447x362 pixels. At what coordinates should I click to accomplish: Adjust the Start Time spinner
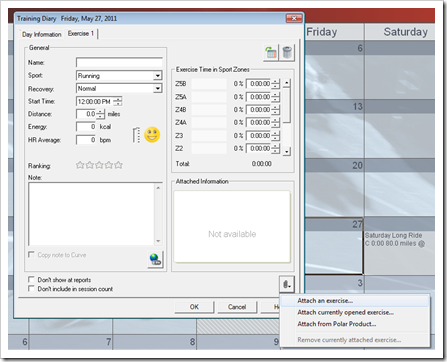[x=118, y=101]
